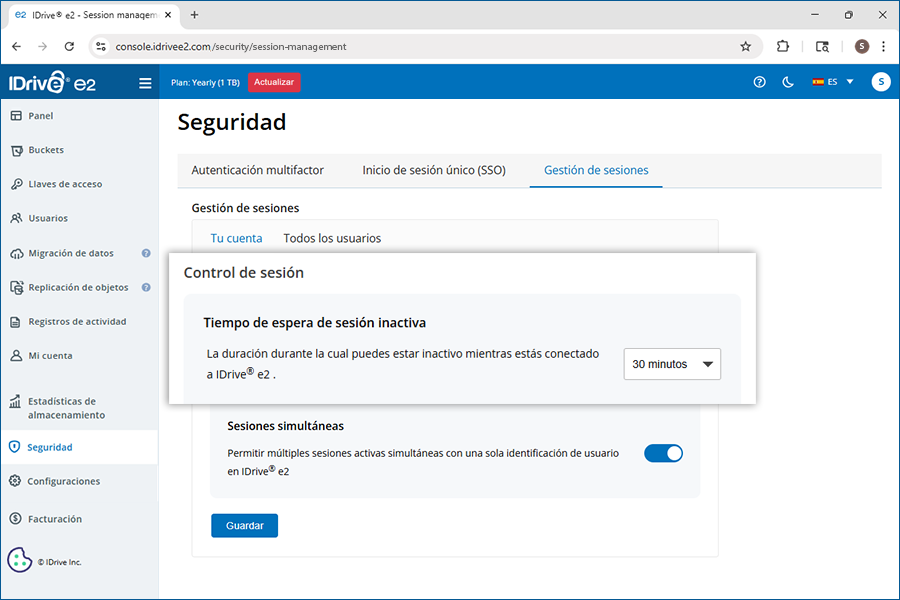Open Configuraciones in the sidebar

tap(64, 481)
